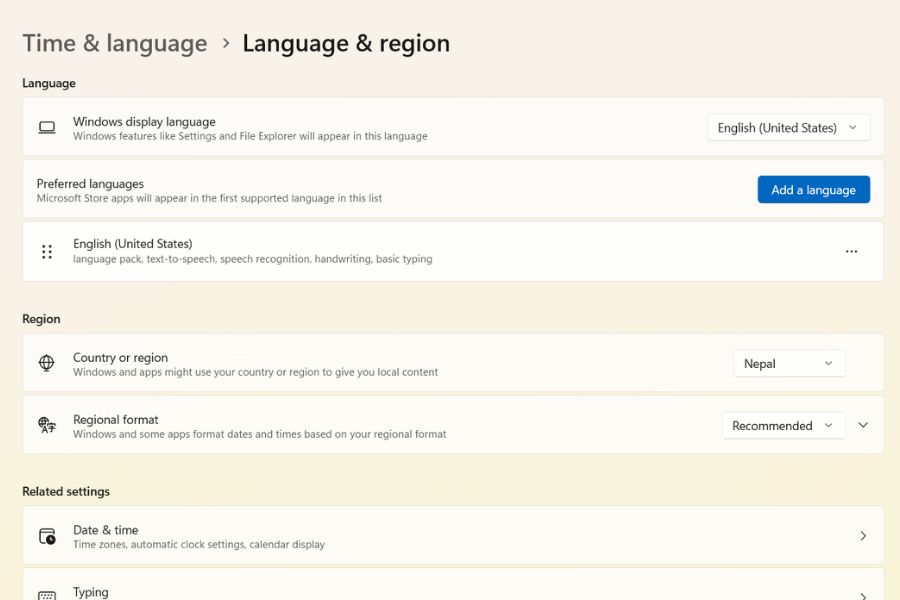Click the Add a language button

(813, 190)
